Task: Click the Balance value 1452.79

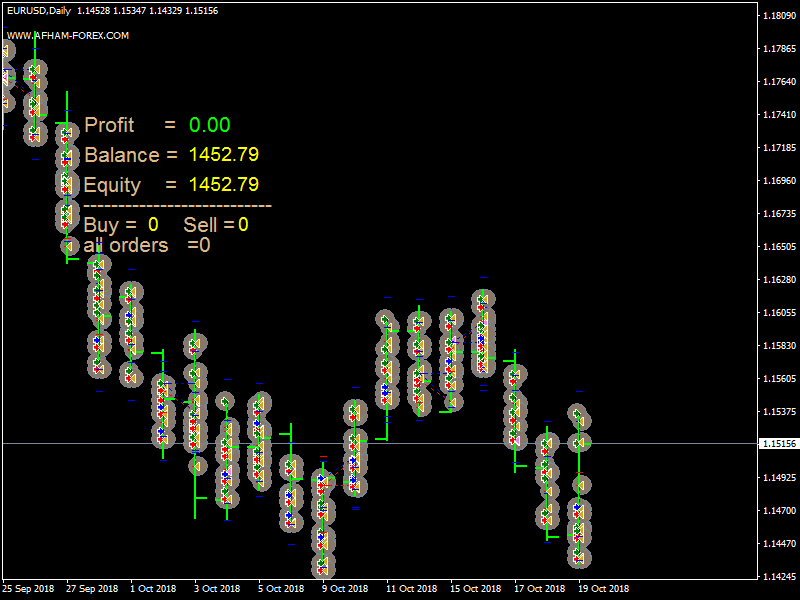Action: pyautogui.click(x=224, y=155)
